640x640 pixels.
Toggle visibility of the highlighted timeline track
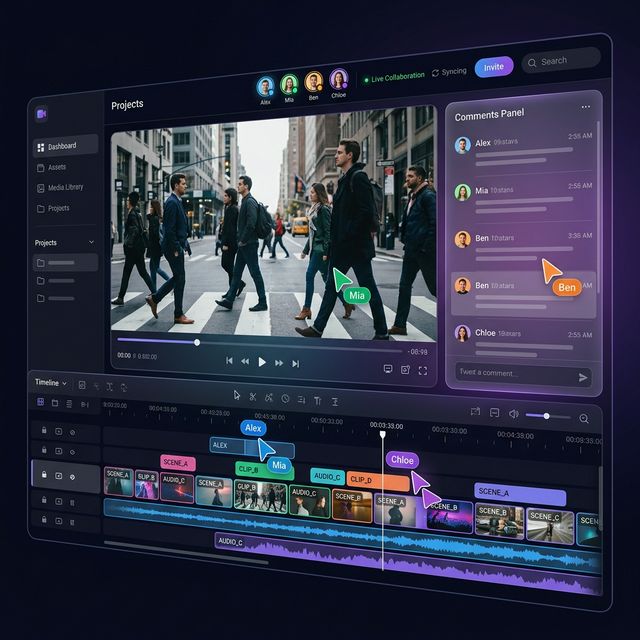click(x=59, y=476)
